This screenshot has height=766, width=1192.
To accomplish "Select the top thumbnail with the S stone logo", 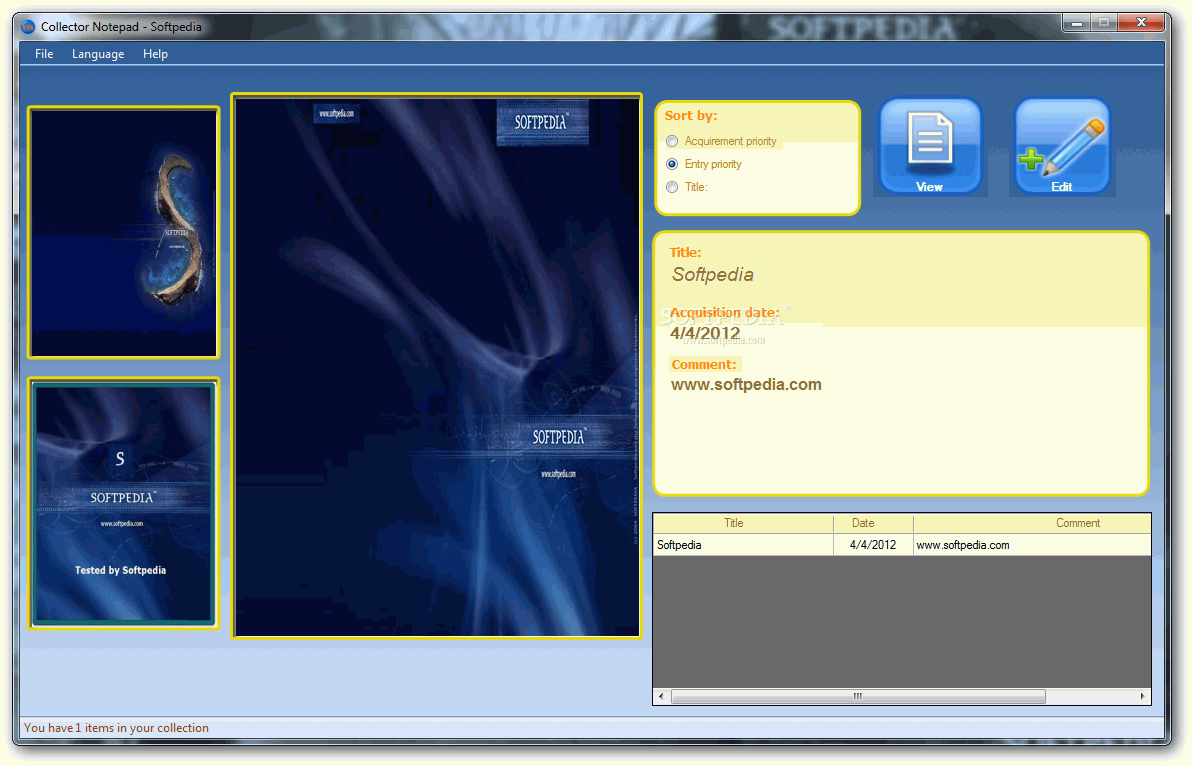I will pyautogui.click(x=124, y=233).
